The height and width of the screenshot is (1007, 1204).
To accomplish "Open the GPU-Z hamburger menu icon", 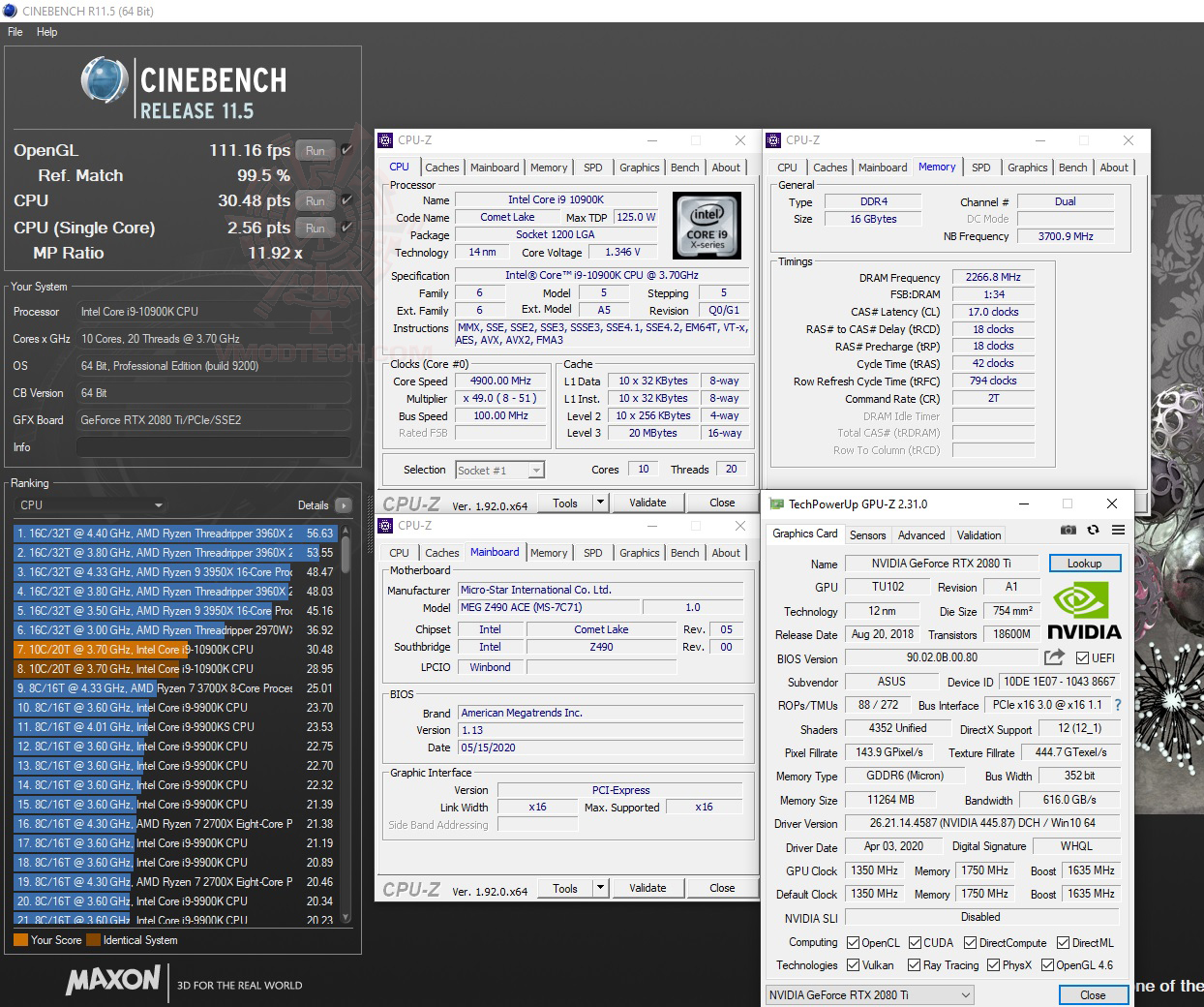I will (x=1118, y=530).
